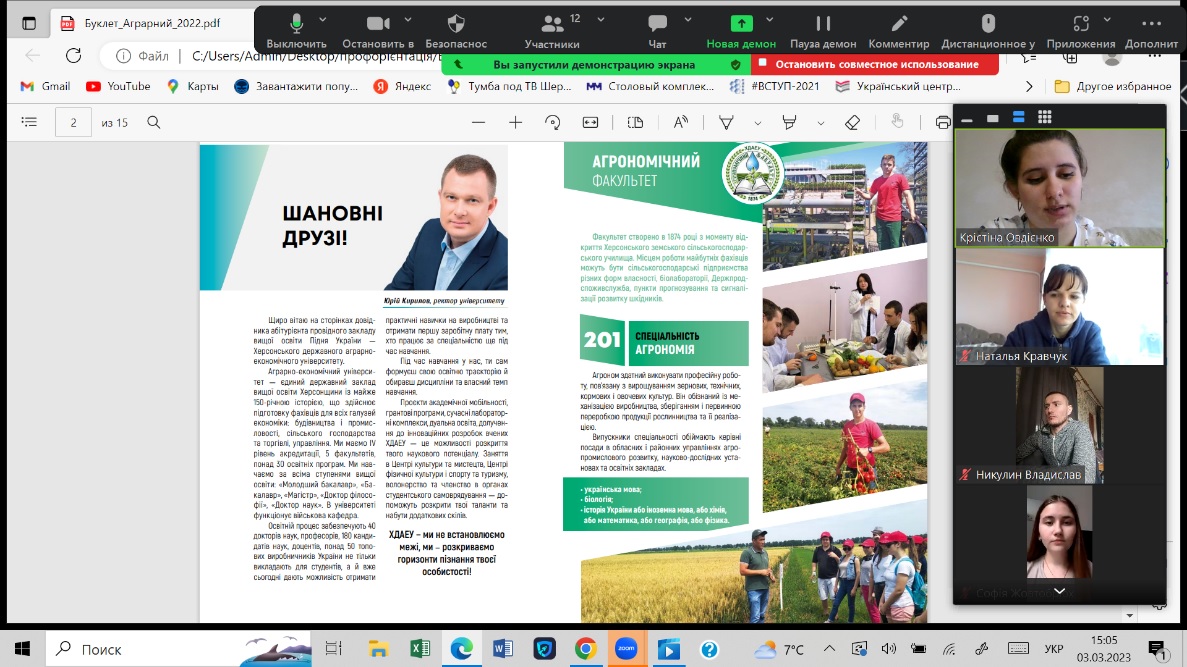
Task: Open the Другое избранное folder
Action: (1113, 86)
